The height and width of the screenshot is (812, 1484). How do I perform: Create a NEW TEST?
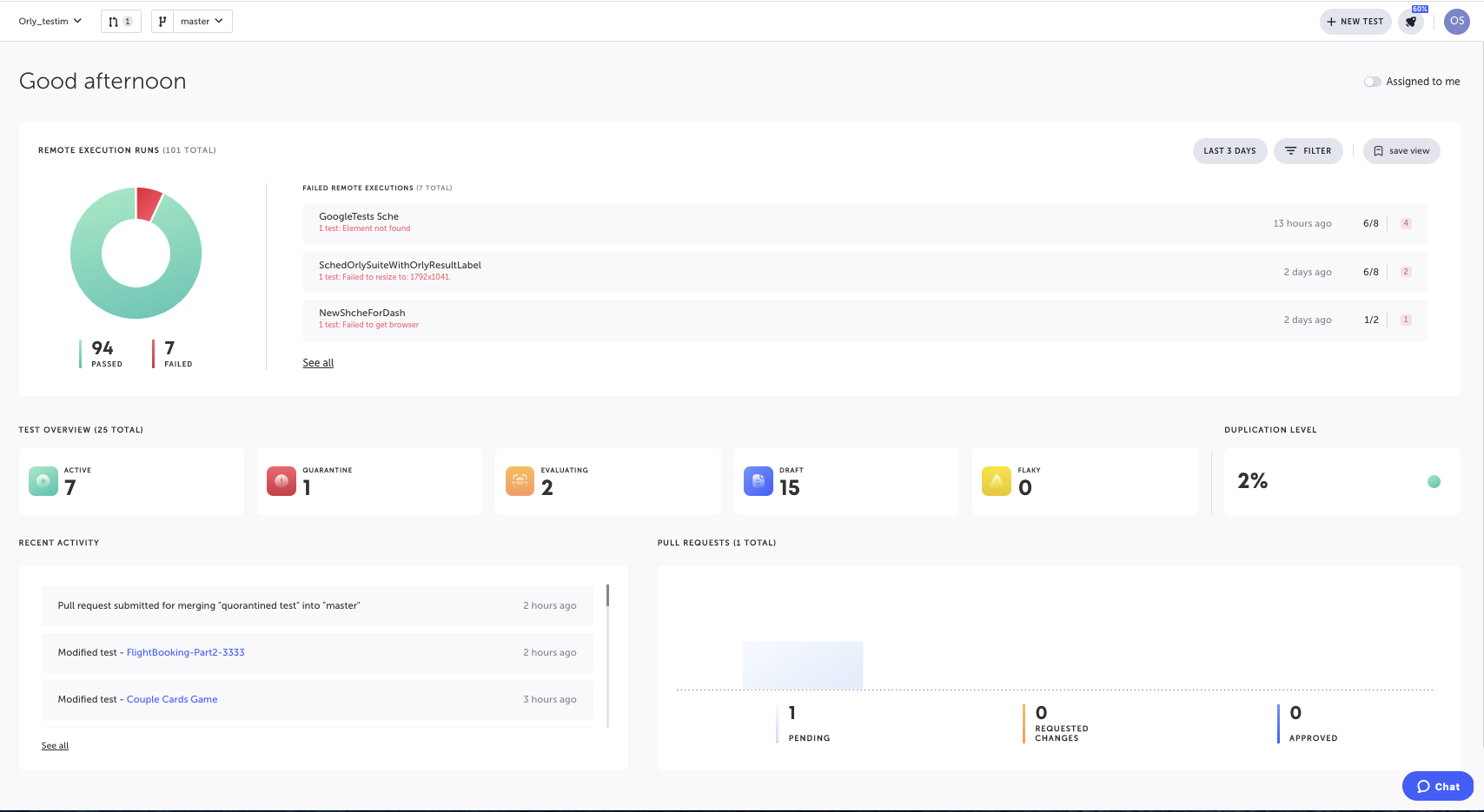point(1355,21)
